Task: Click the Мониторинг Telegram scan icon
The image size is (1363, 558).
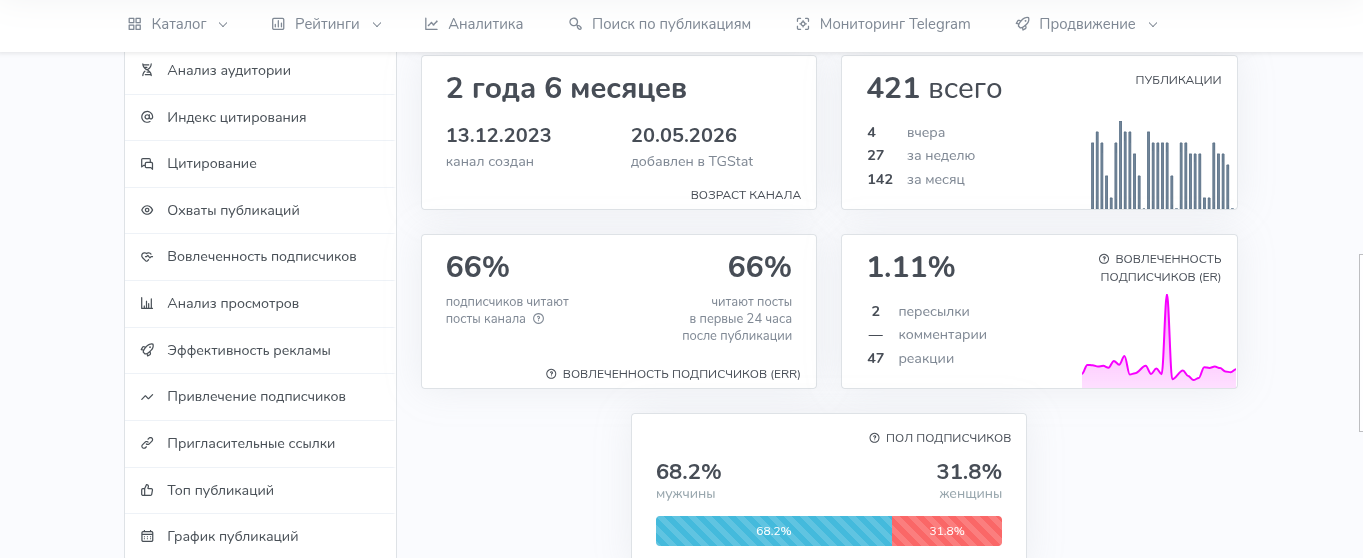Action: (802, 24)
